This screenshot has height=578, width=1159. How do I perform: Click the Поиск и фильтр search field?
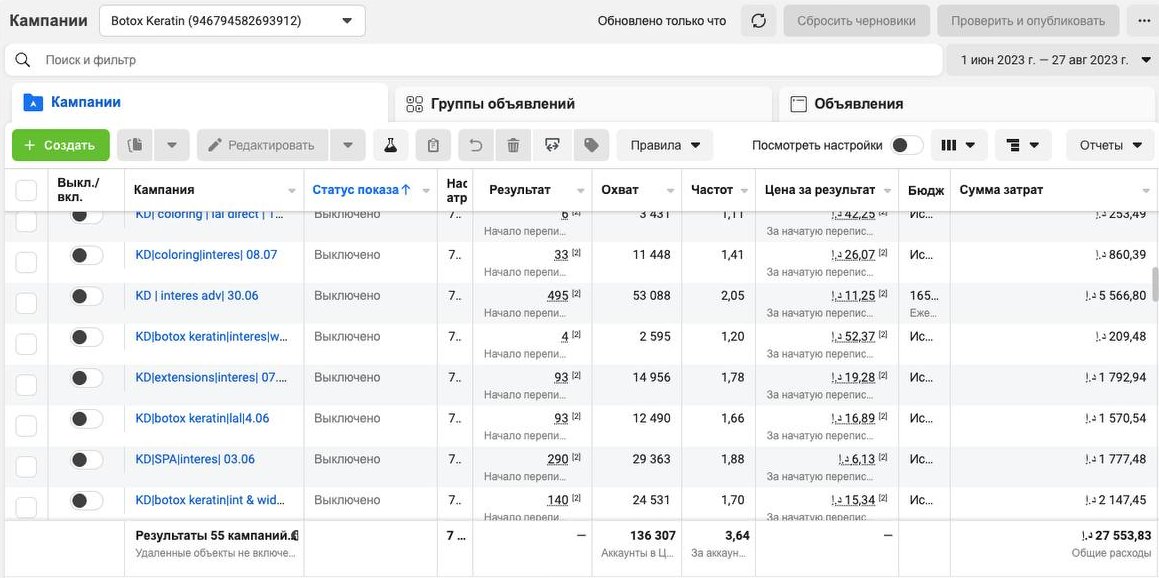click(473, 60)
